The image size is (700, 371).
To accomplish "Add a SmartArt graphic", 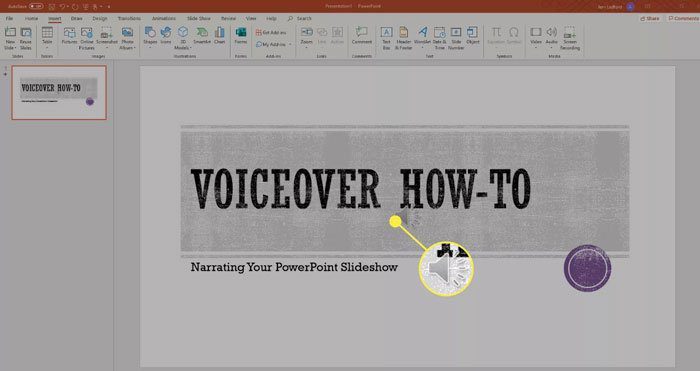I will [x=202, y=35].
